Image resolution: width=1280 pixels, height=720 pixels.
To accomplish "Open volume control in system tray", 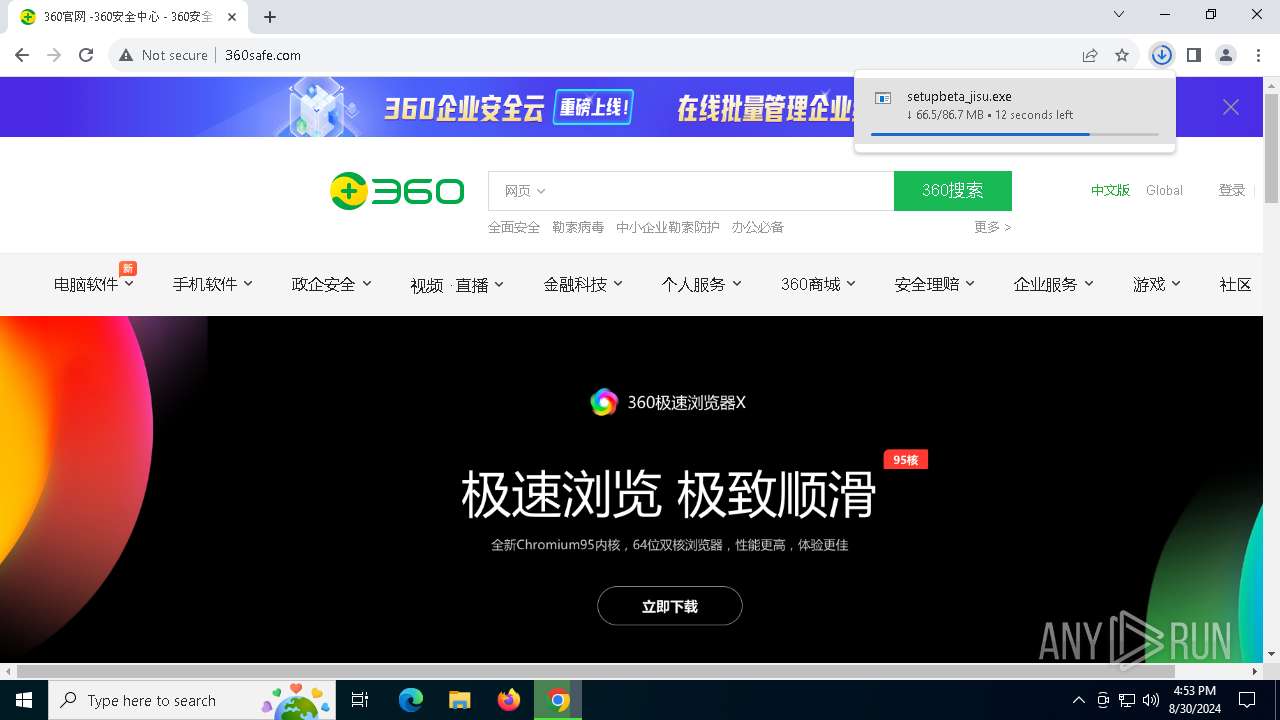I will click(x=1151, y=700).
